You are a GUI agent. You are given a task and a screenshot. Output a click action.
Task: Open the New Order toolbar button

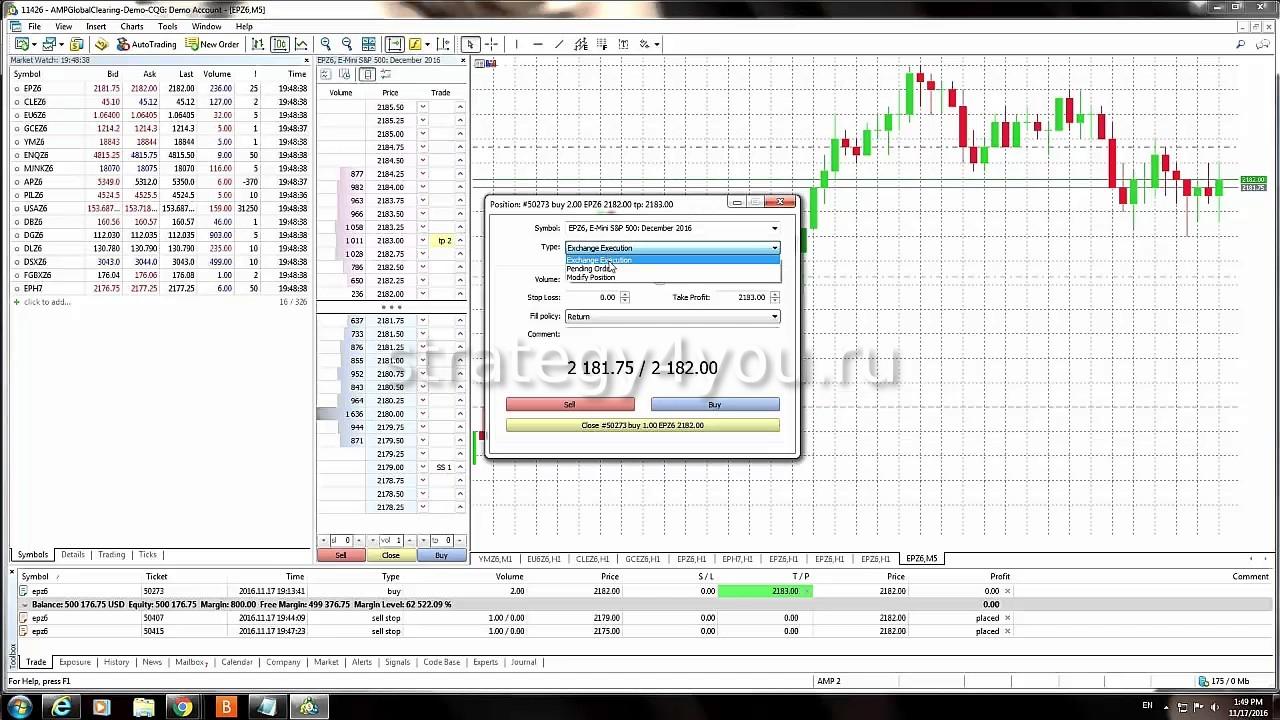pos(212,44)
